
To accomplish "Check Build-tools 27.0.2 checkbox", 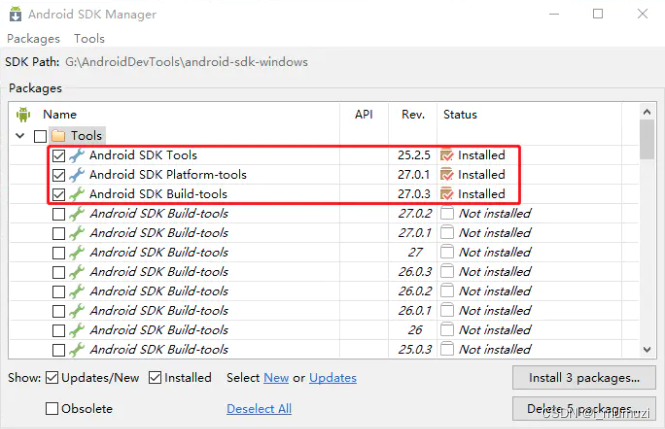I will click(59, 214).
